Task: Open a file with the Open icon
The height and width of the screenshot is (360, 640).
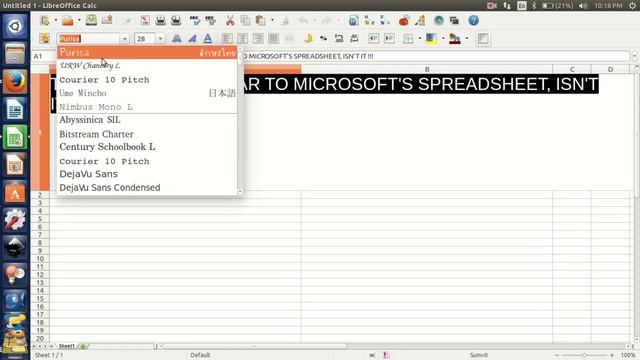Action: click(x=68, y=20)
